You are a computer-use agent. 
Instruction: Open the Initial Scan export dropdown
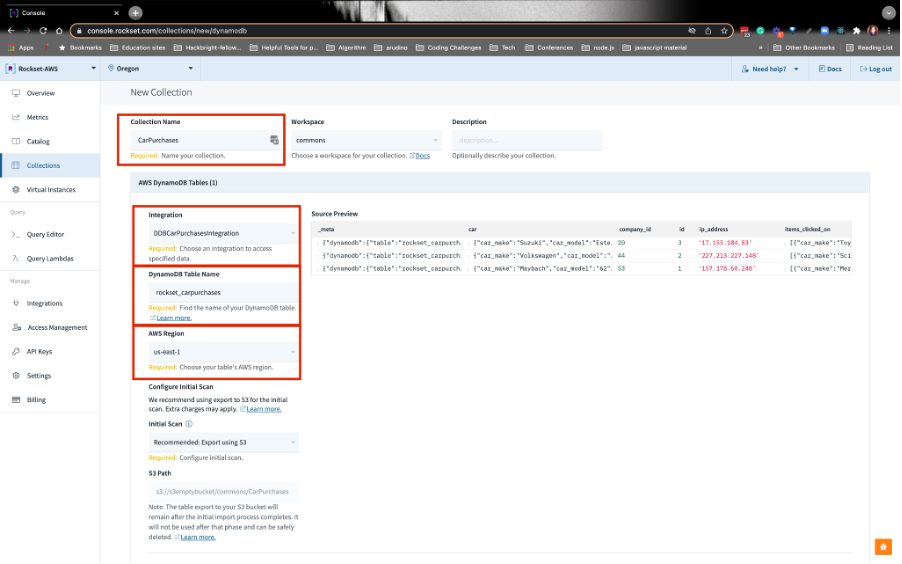(224, 443)
